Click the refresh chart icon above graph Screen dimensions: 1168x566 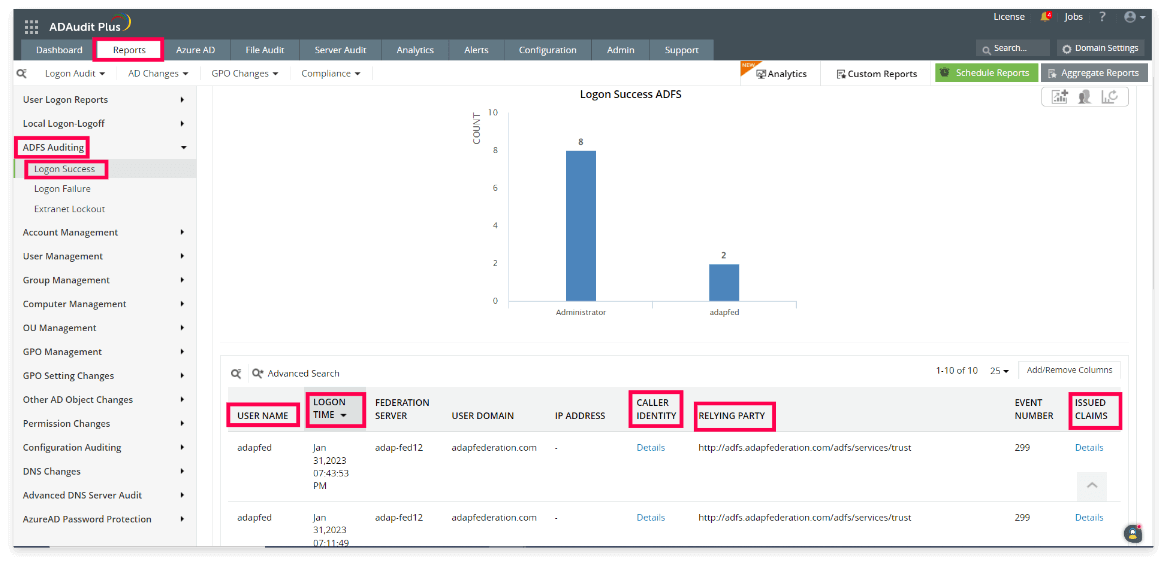click(1109, 97)
